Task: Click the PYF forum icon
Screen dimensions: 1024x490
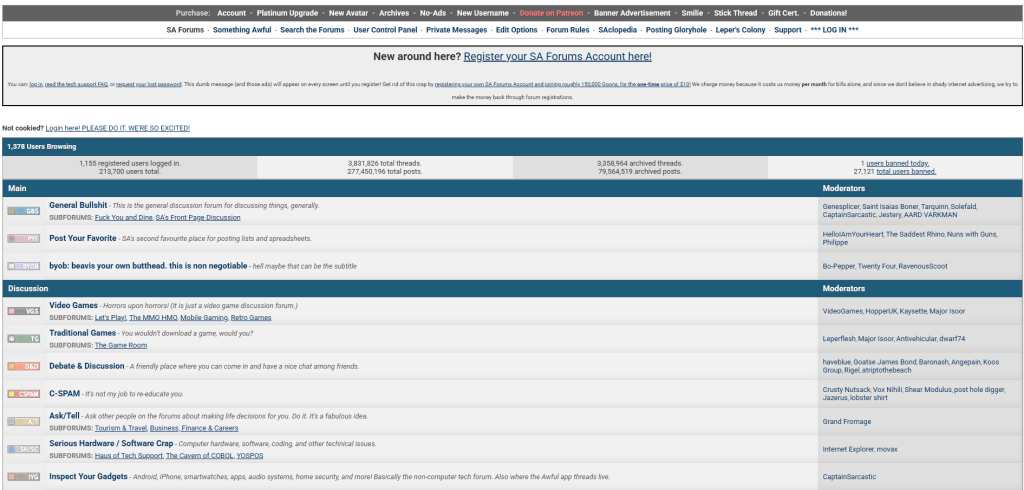Action: click(24, 239)
